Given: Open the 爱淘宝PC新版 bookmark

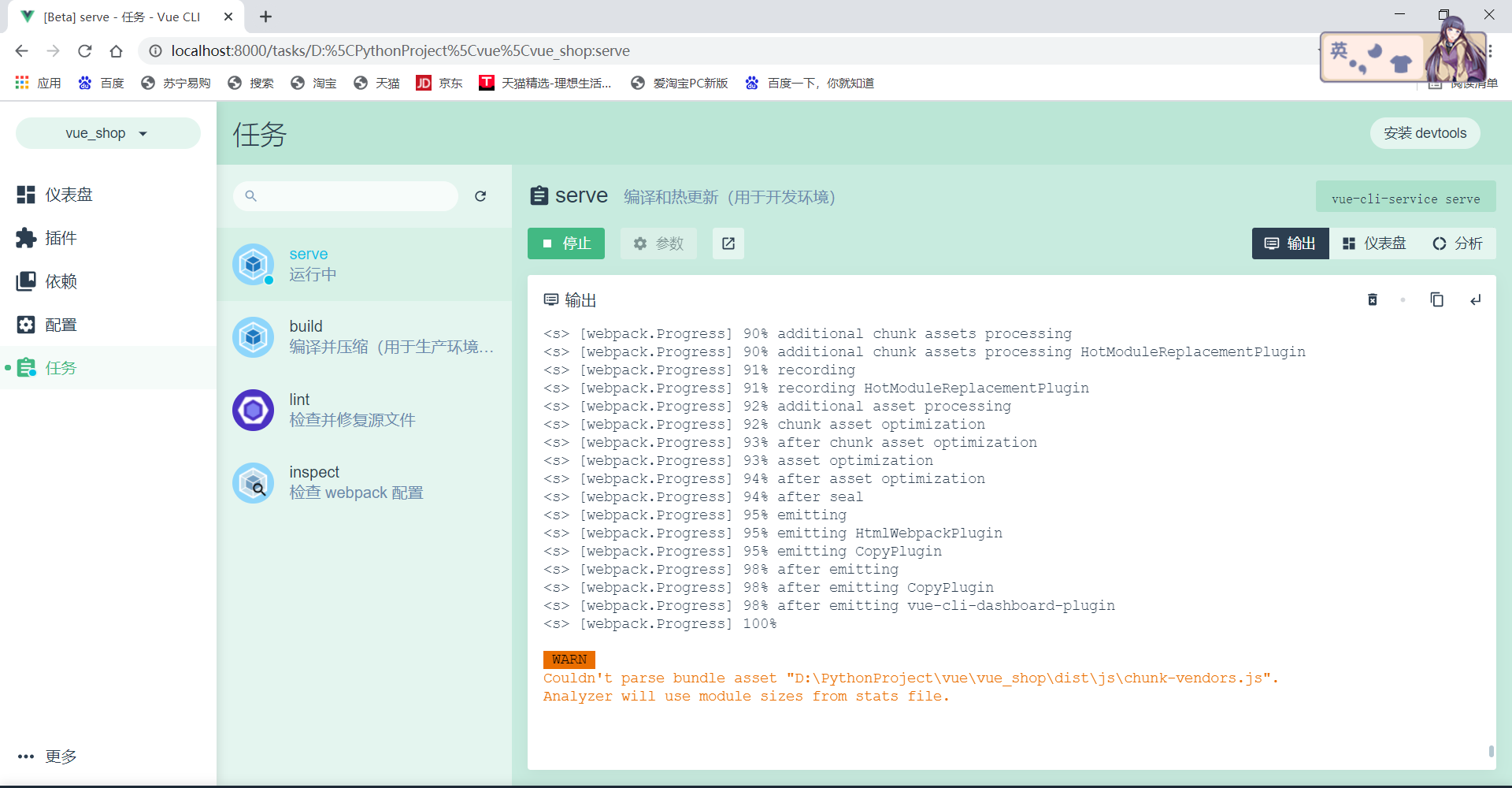Looking at the screenshot, I should tap(680, 83).
